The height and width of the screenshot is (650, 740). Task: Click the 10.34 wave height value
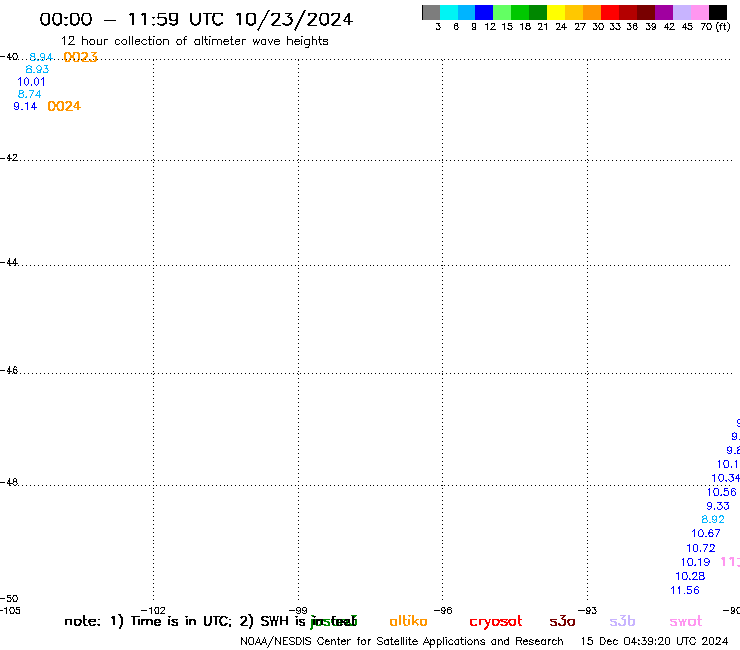click(725, 478)
